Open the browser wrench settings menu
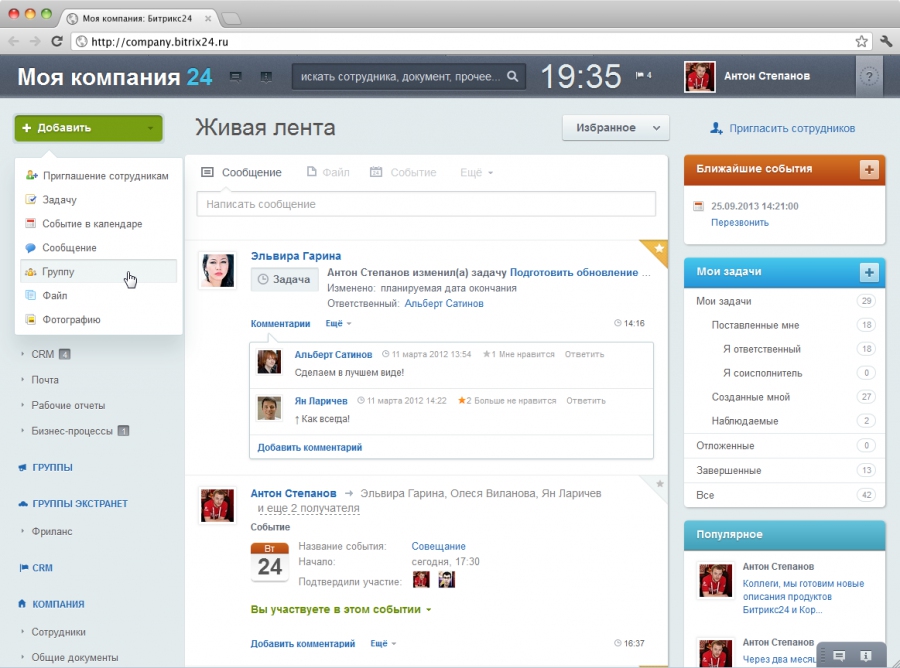Image resolution: width=900 pixels, height=668 pixels. click(x=886, y=41)
